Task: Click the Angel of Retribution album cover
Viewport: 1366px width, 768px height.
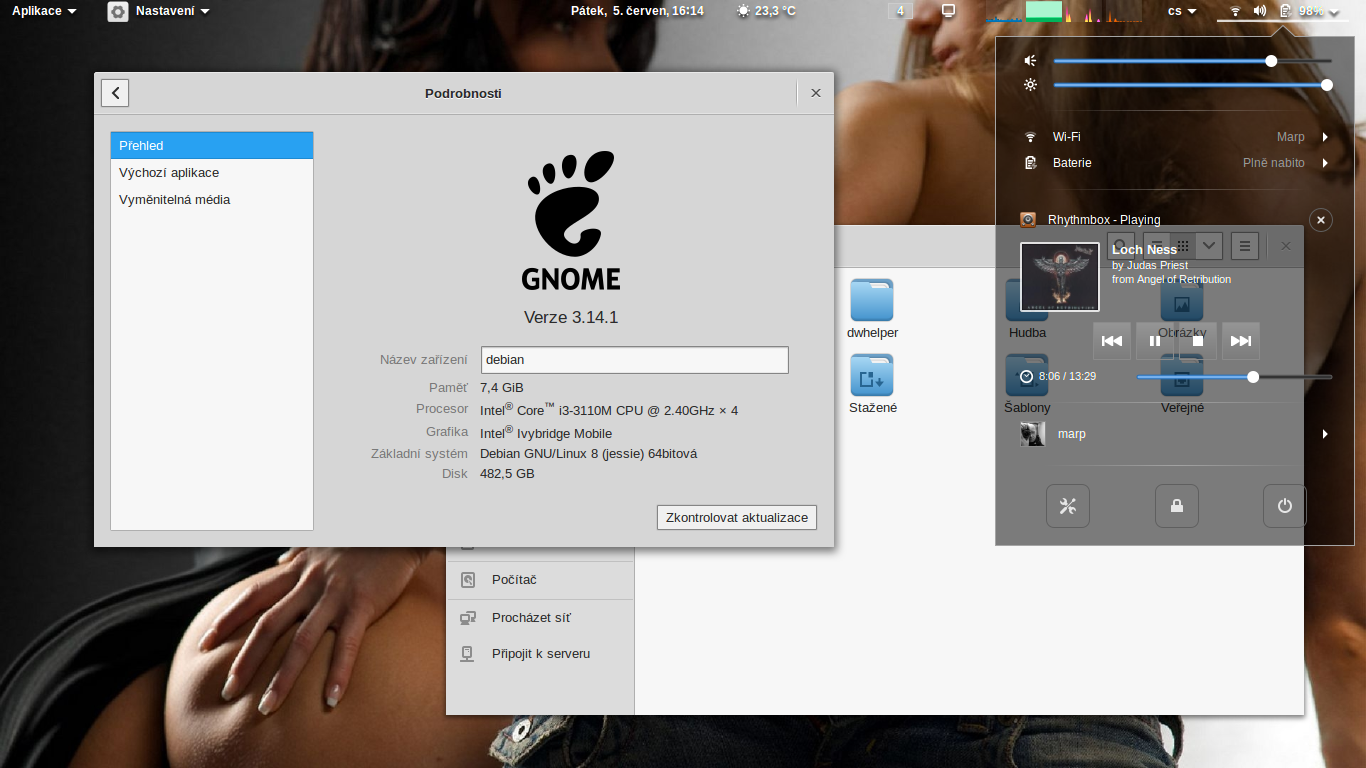Action: pos(1060,277)
